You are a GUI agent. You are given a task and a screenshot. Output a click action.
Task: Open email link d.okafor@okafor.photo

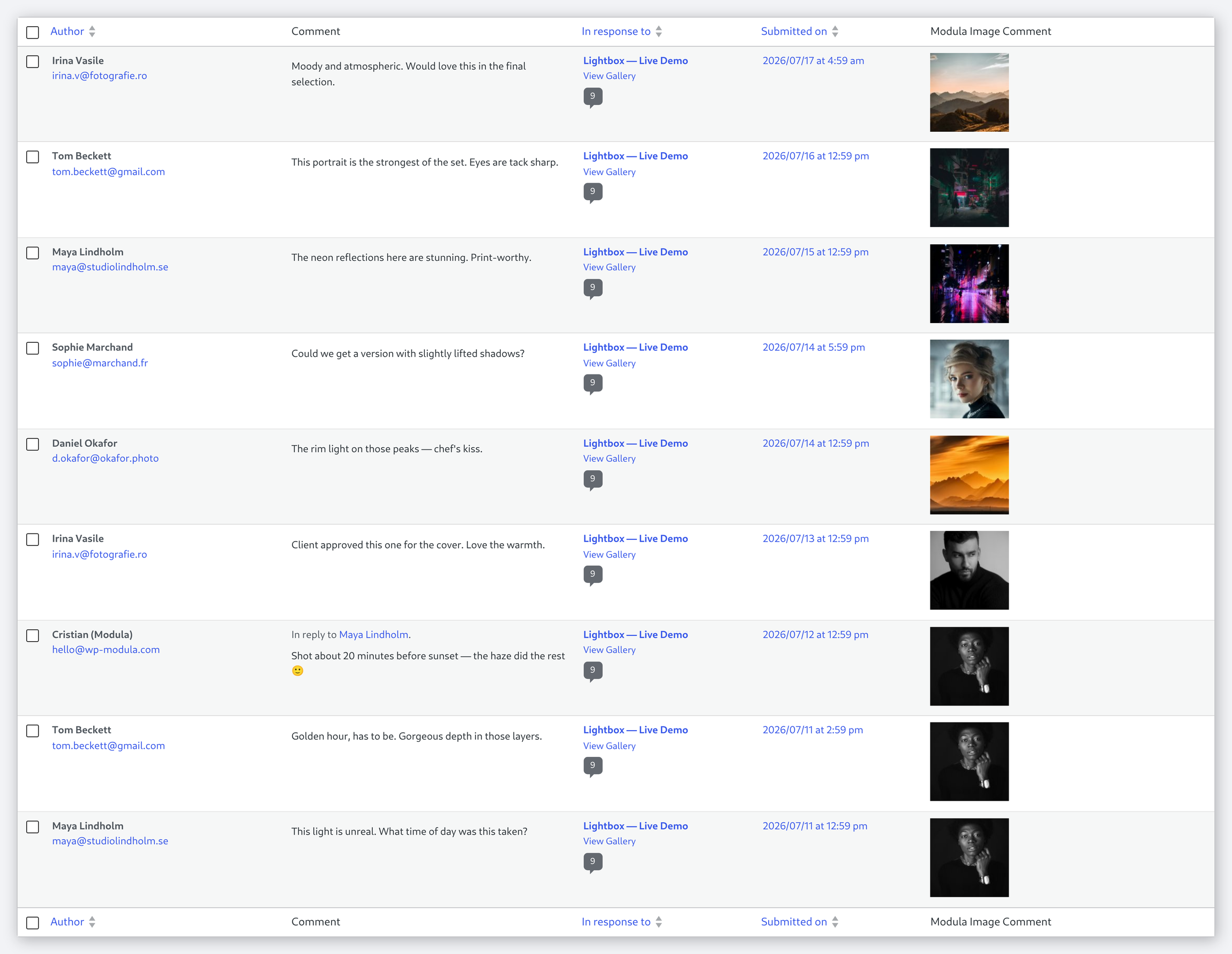point(106,458)
